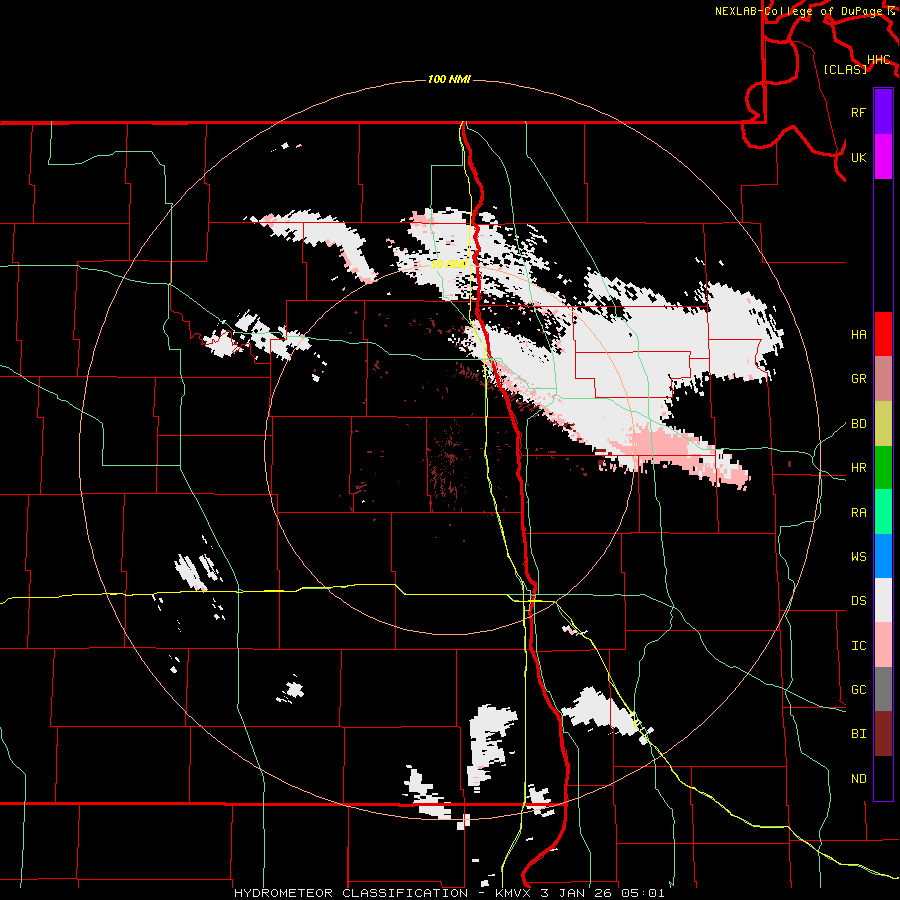Click the "RA" legend label

[858, 513]
